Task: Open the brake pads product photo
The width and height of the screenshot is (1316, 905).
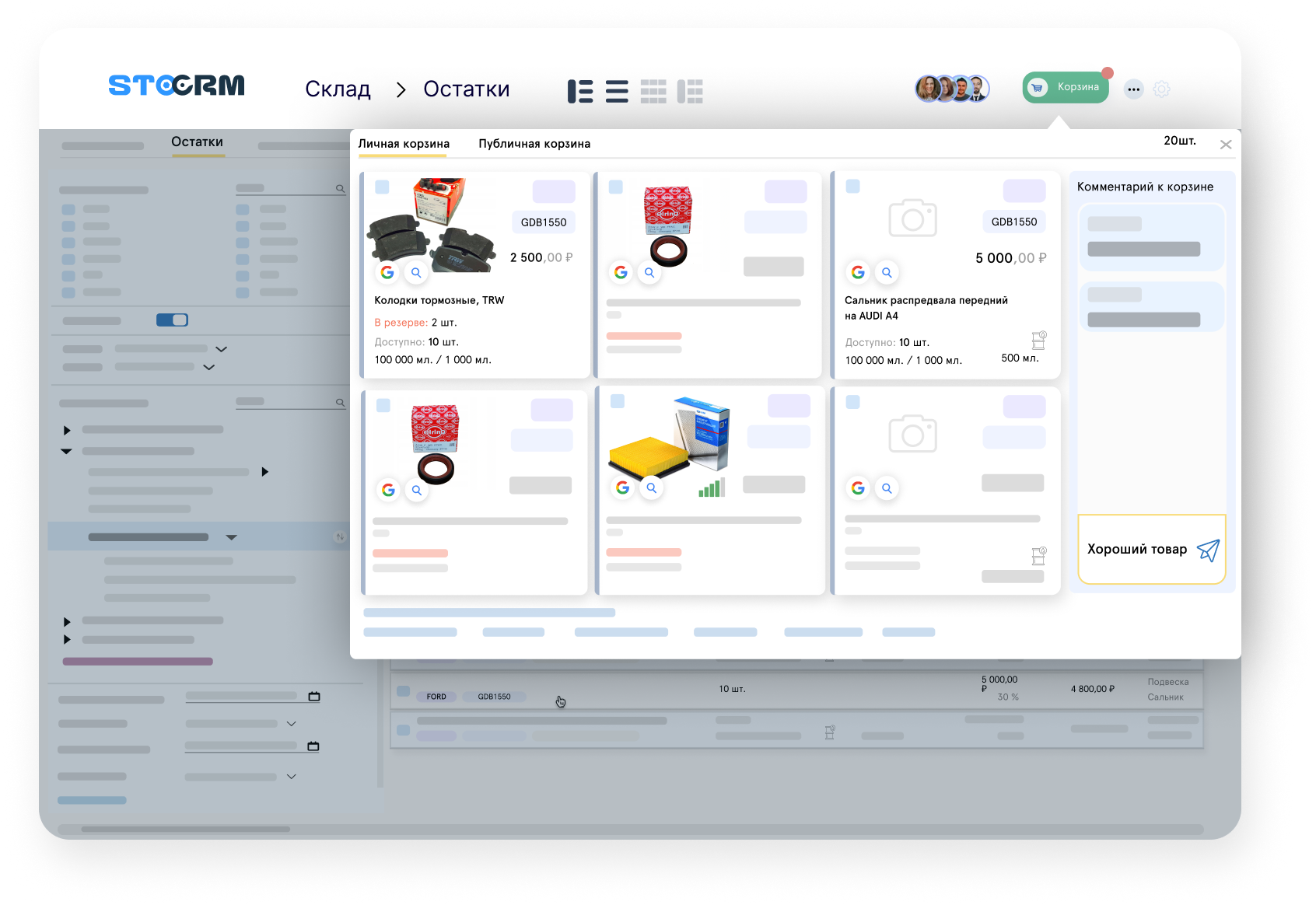Action: tap(432, 225)
